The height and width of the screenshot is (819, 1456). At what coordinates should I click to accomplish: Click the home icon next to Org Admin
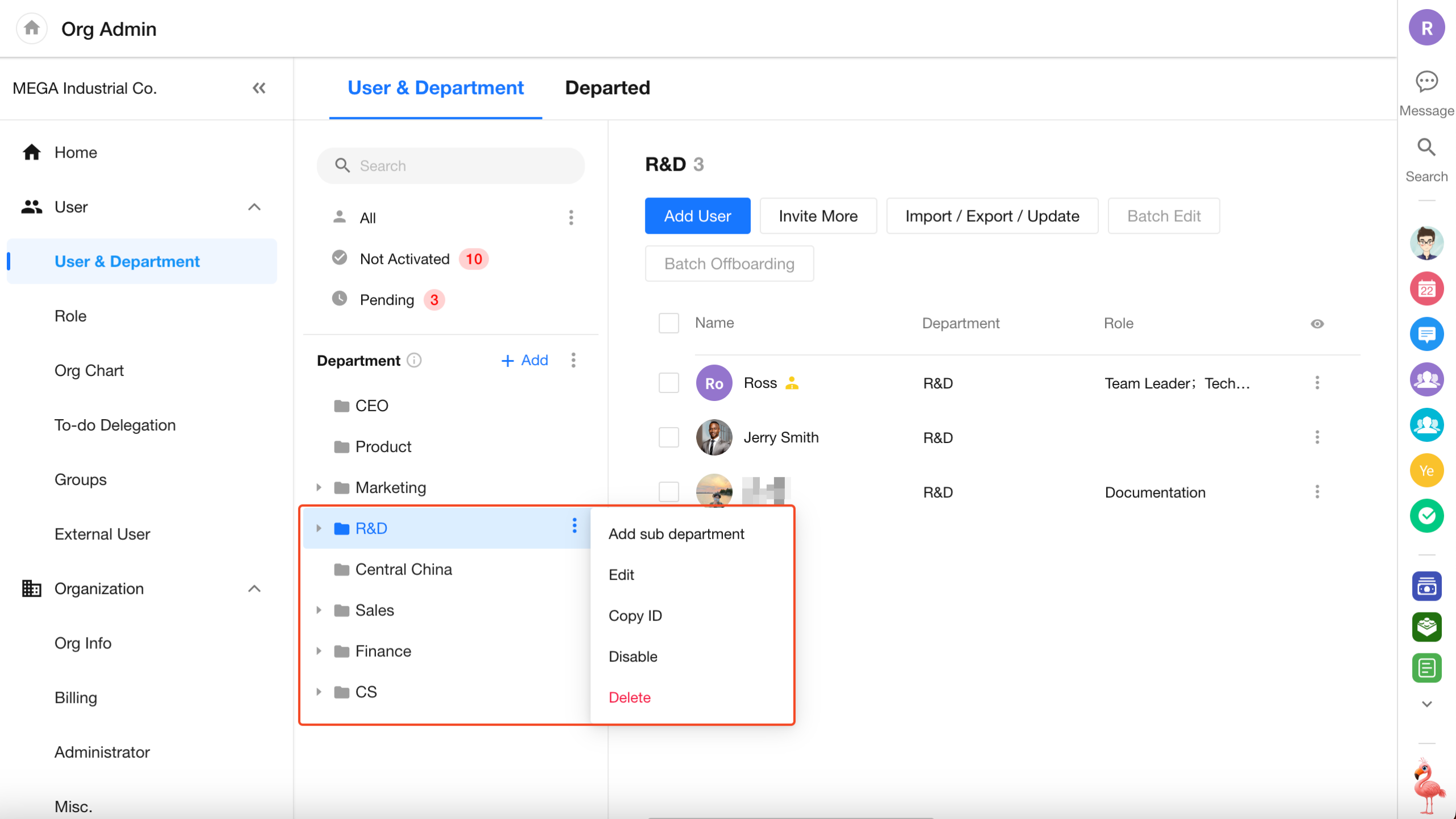tap(32, 28)
